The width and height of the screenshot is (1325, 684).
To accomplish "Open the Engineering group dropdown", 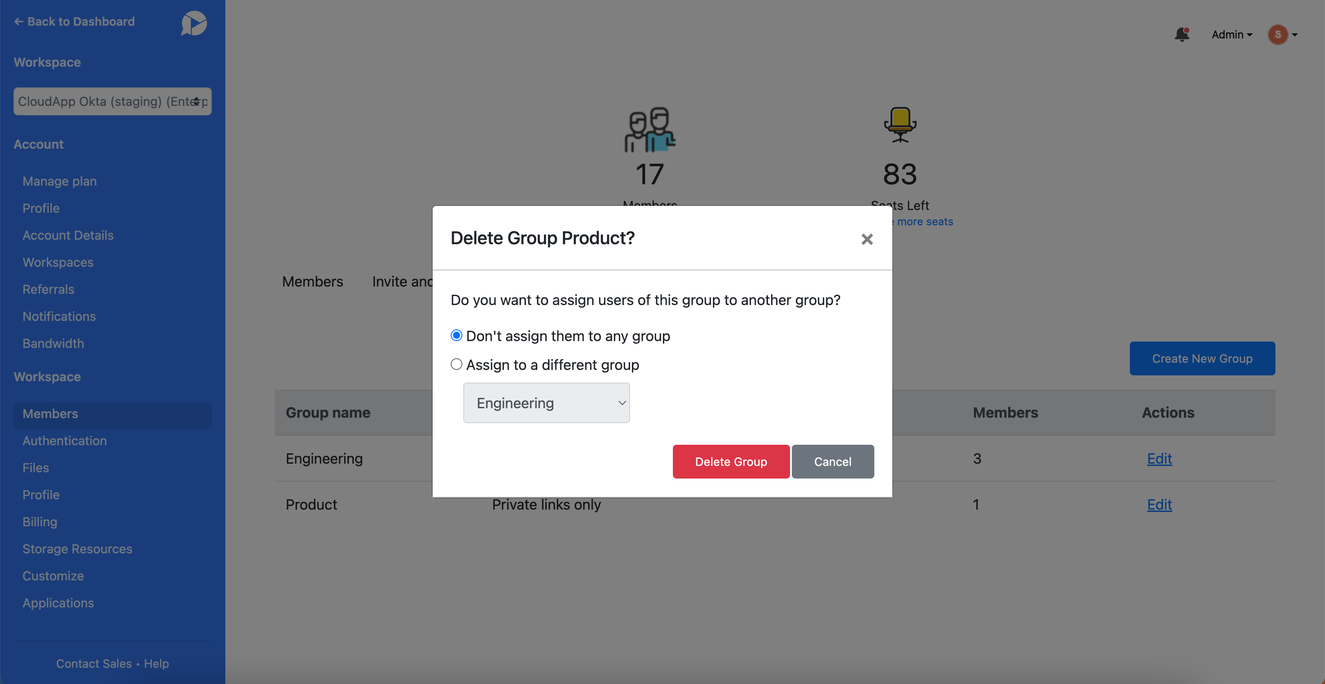I will pos(546,403).
